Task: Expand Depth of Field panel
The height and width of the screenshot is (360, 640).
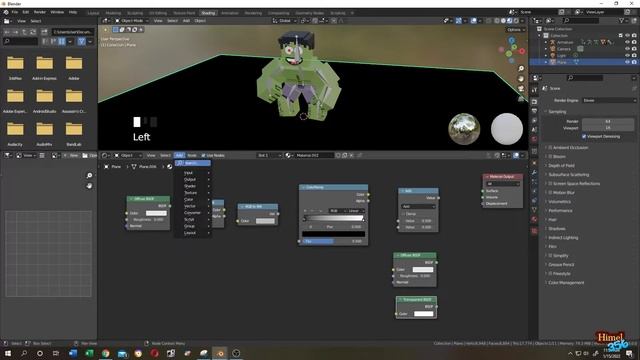Action: (561, 165)
